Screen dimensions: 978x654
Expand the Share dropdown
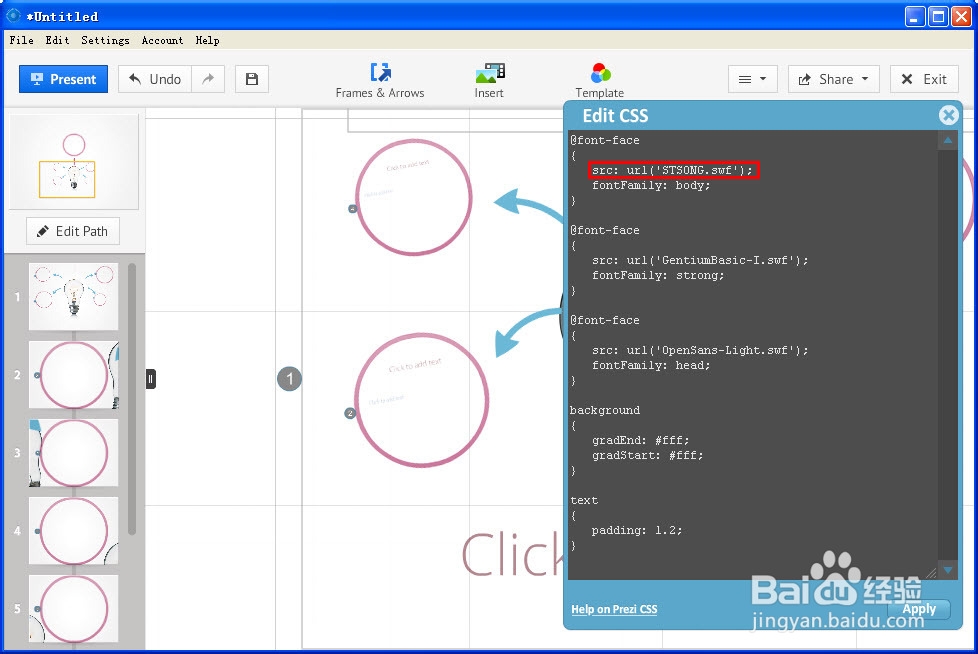coord(833,79)
